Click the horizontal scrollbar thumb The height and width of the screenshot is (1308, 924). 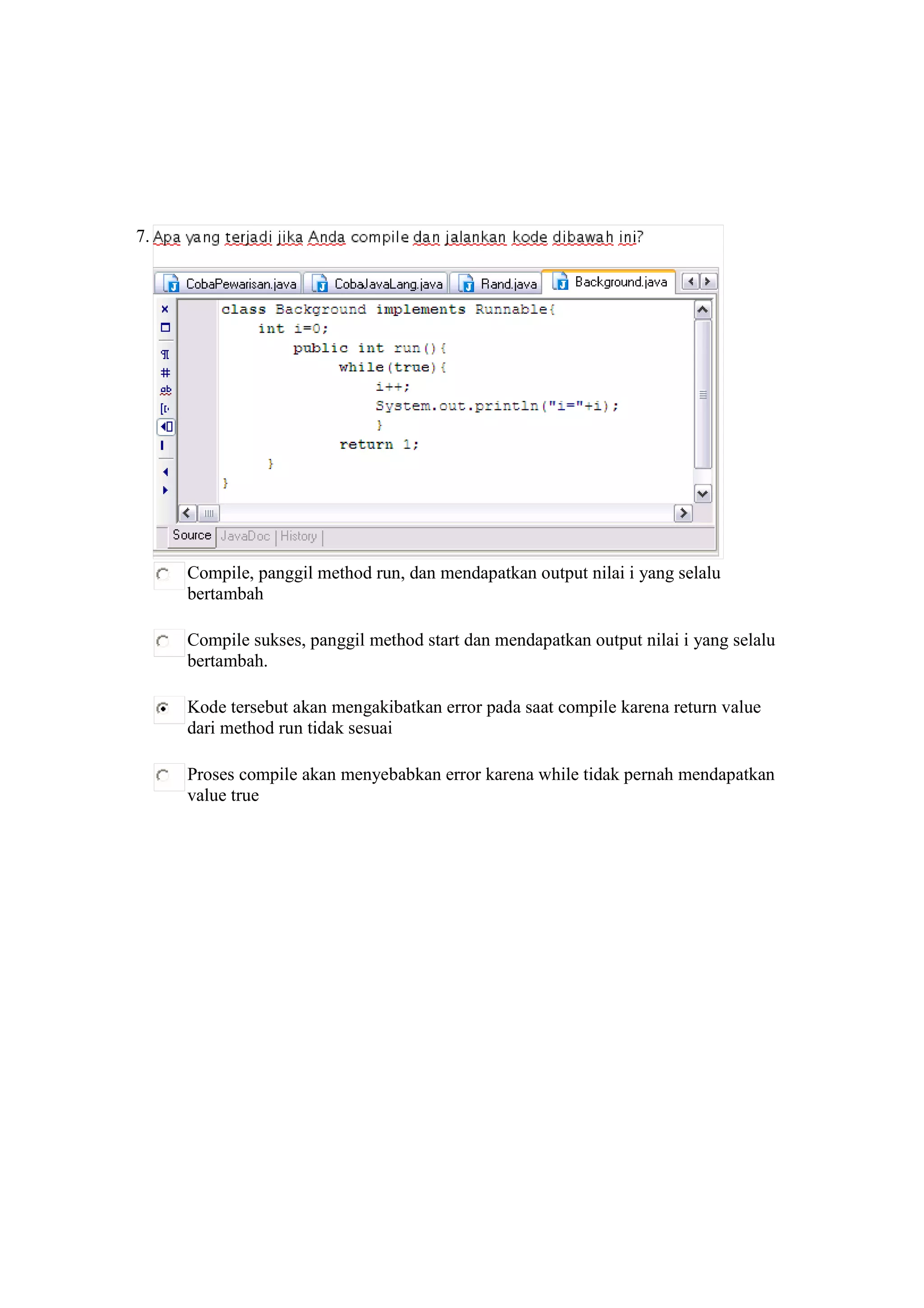tap(209, 513)
